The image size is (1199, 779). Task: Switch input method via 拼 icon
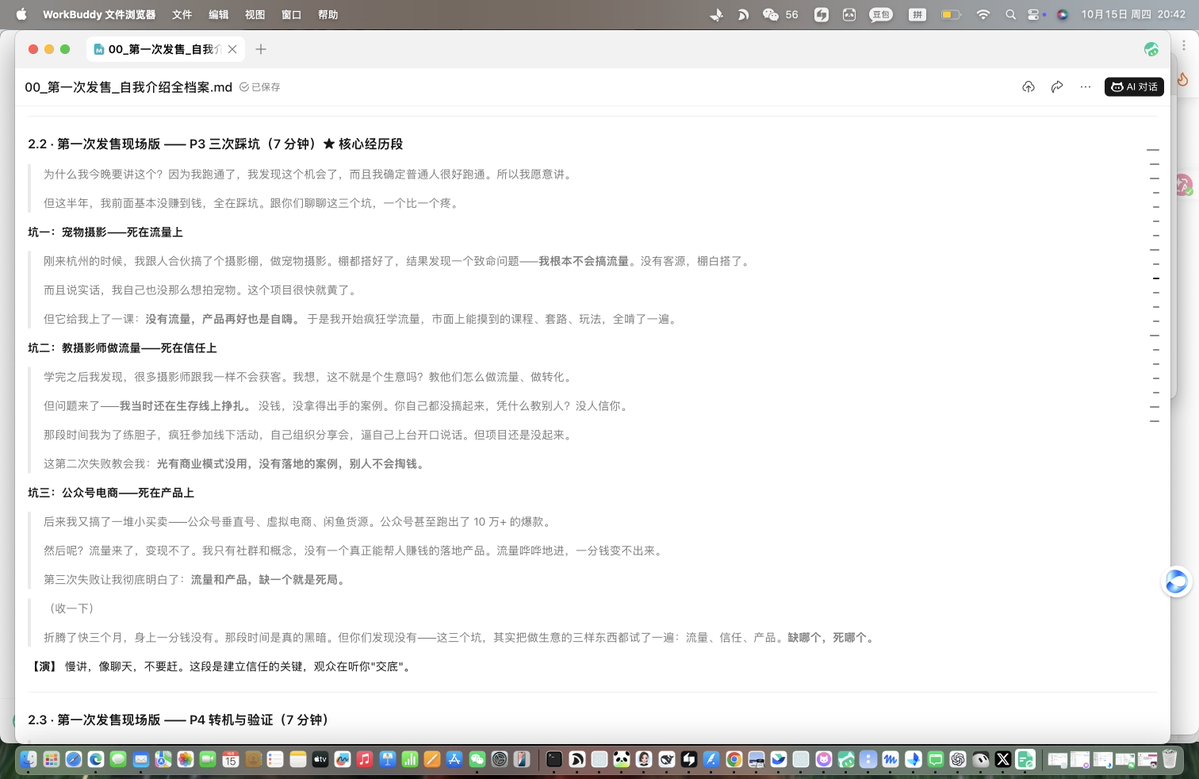[x=917, y=15]
